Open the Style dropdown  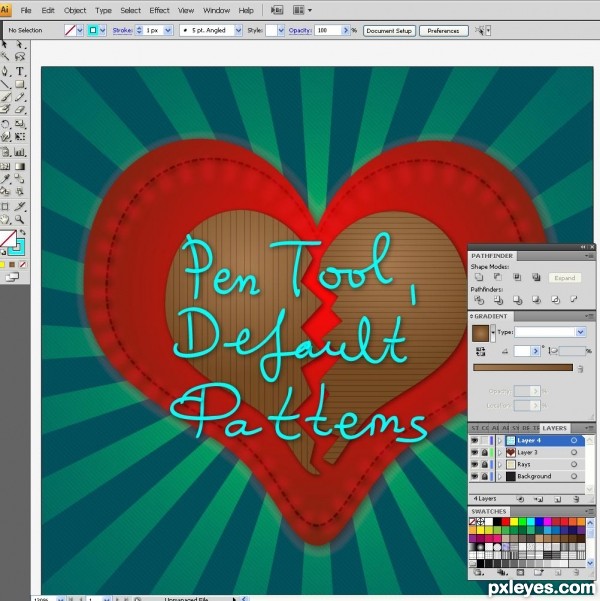point(281,30)
